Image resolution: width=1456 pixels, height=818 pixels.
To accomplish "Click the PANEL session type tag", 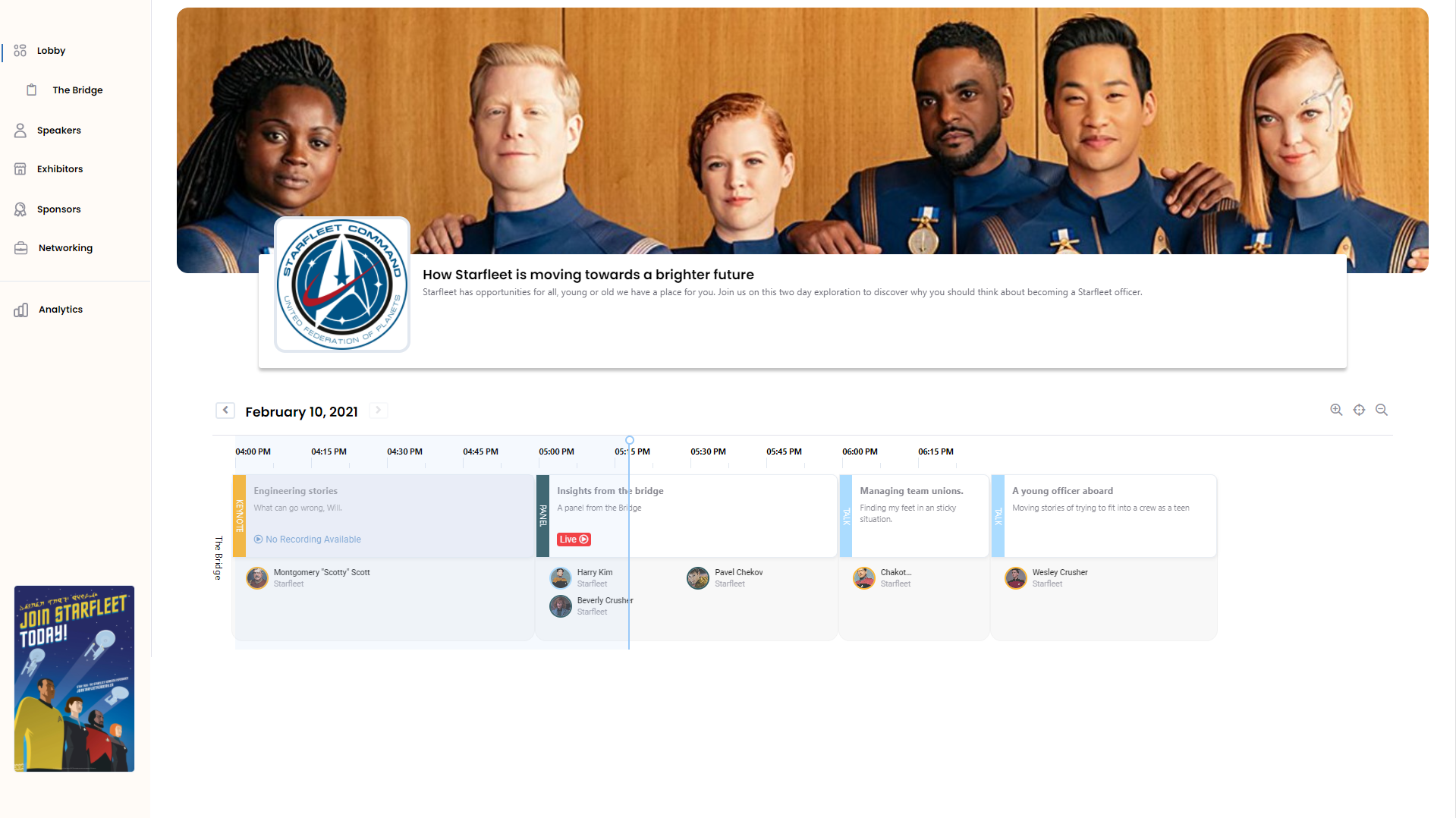I will pos(542,516).
